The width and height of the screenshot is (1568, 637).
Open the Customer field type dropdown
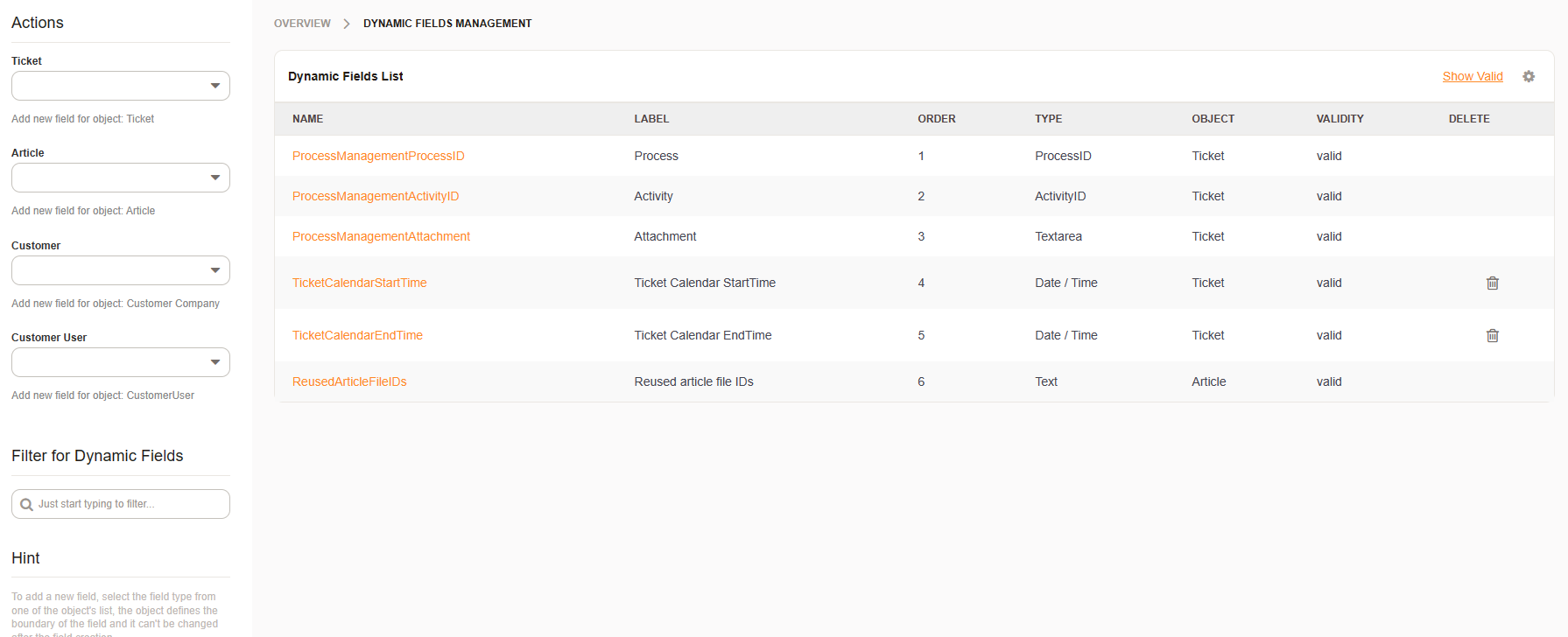tap(121, 270)
